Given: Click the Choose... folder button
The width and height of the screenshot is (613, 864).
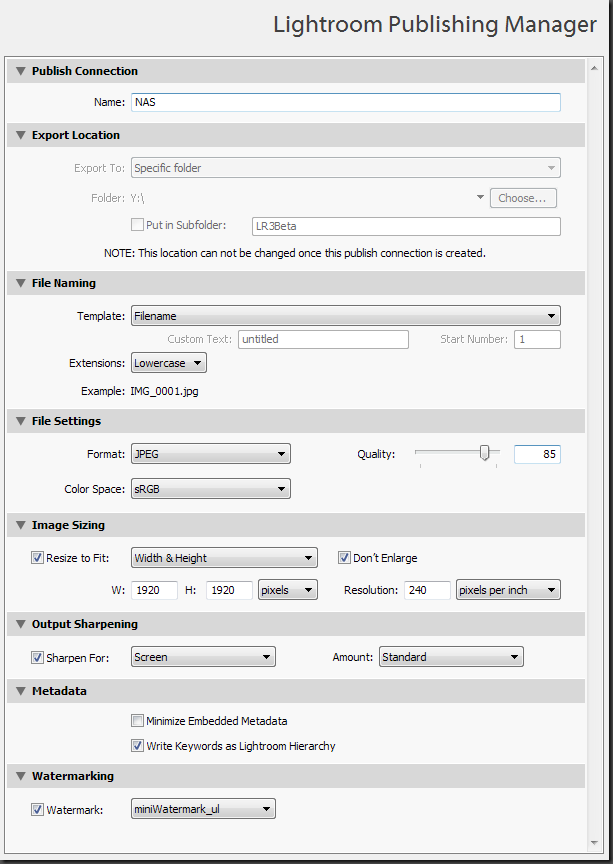Looking at the screenshot, I should (x=523, y=198).
